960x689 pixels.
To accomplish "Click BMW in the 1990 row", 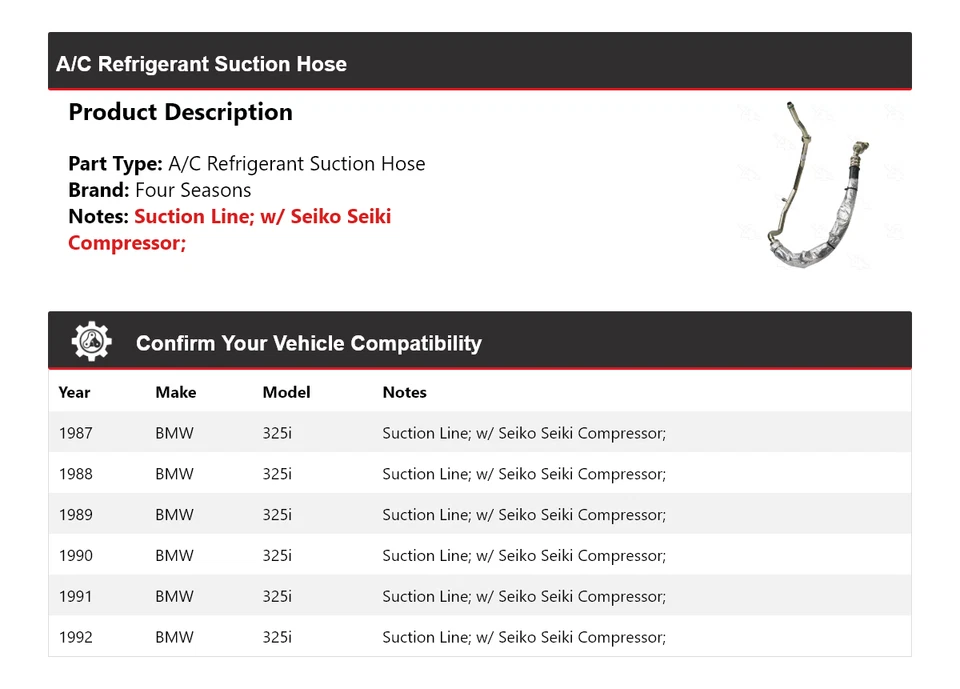I will coord(174,556).
